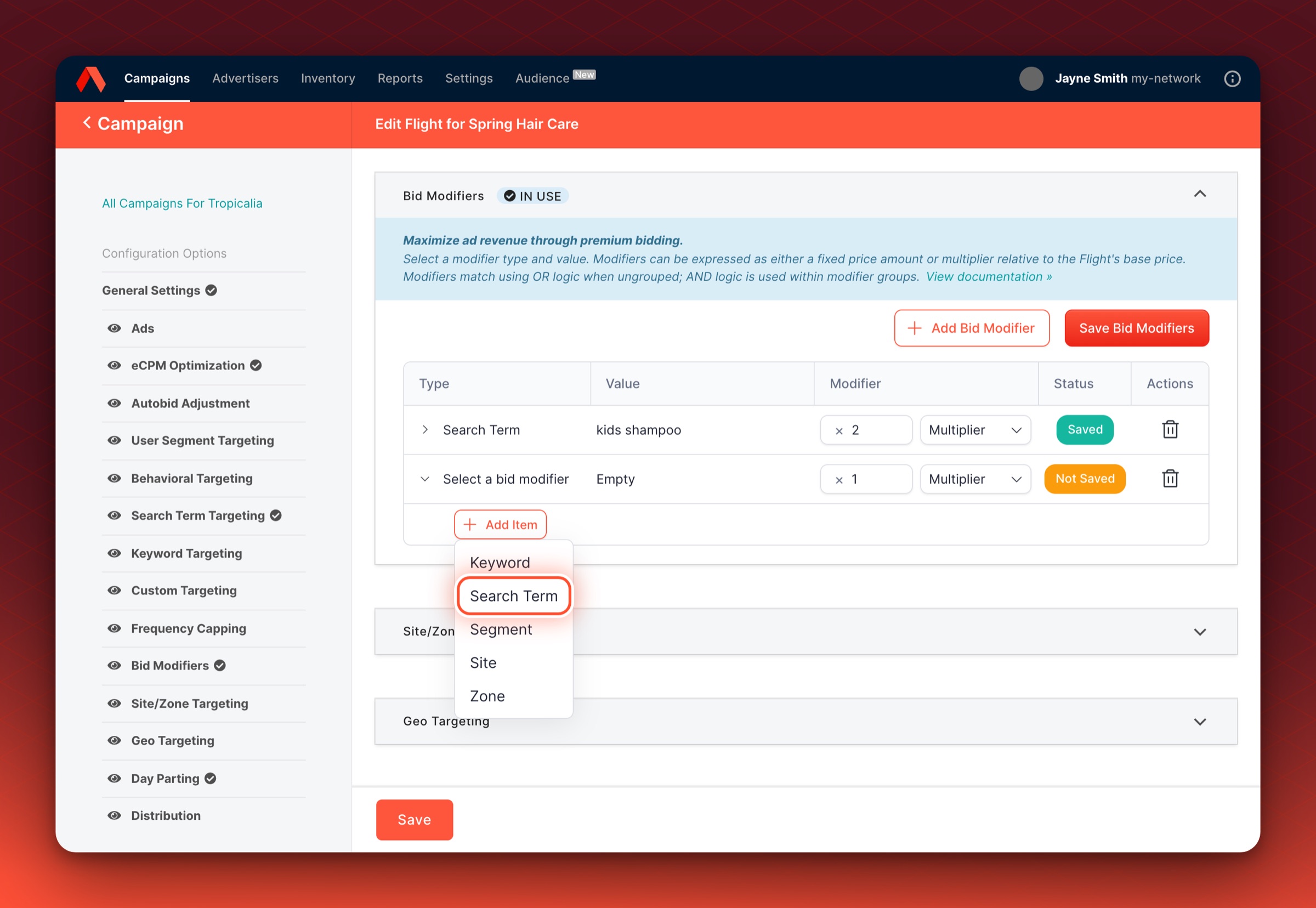Choose Site from the dropdown list
This screenshot has width=1316, height=908.
pos(483,663)
